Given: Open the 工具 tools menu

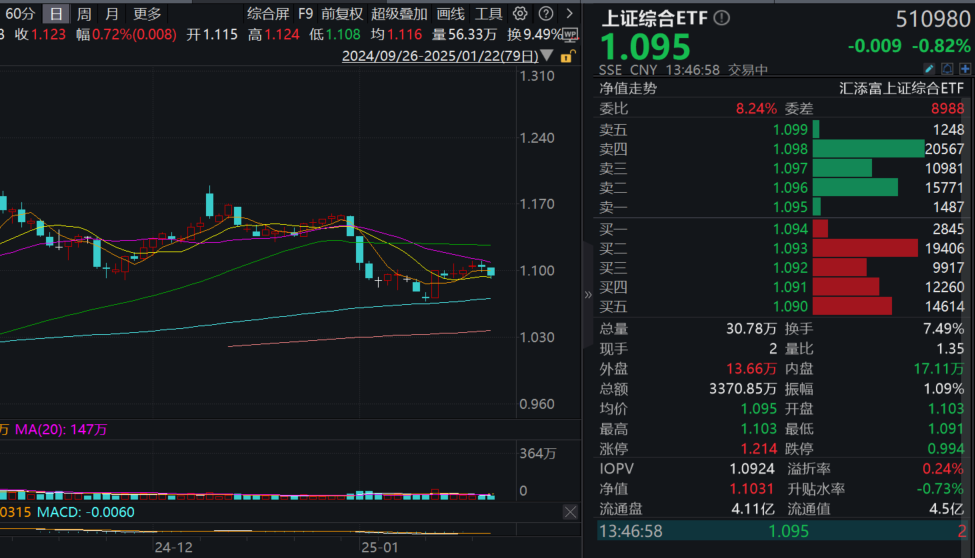Looking at the screenshot, I should [489, 14].
